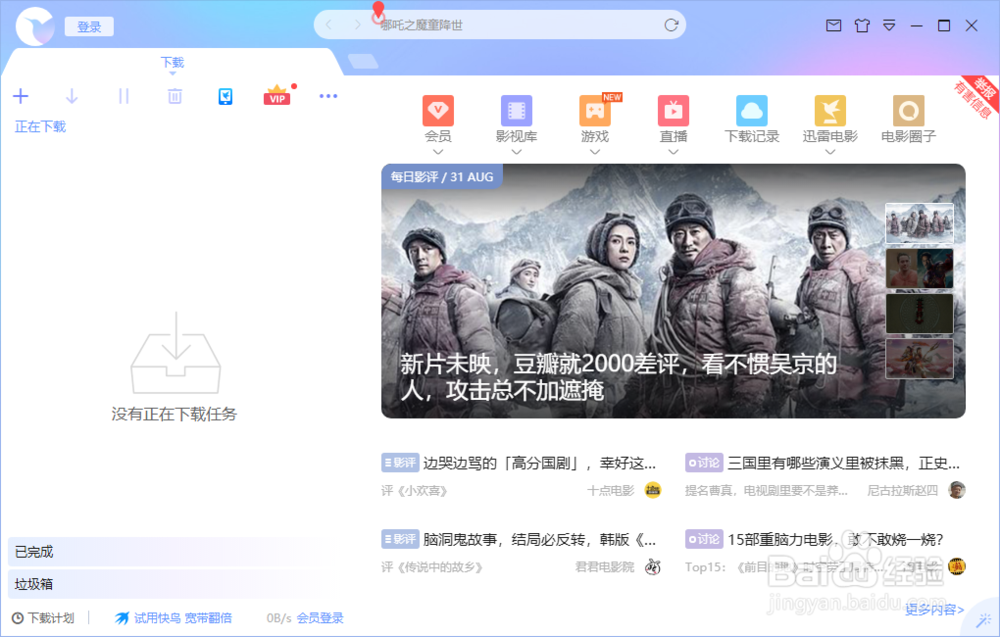This screenshot has height=637, width=1000.
Task: Click 会员登录 link
Action: pyautogui.click(x=320, y=618)
